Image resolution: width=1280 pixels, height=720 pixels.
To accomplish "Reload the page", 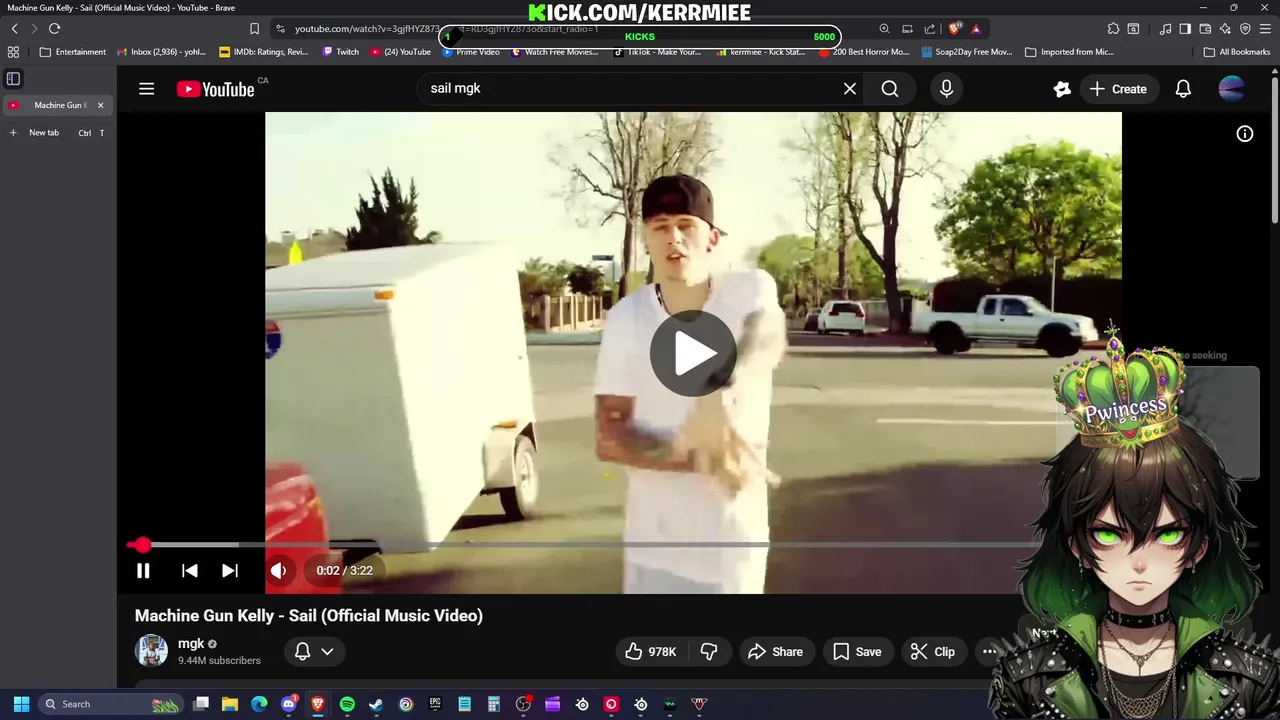I will 54,29.
